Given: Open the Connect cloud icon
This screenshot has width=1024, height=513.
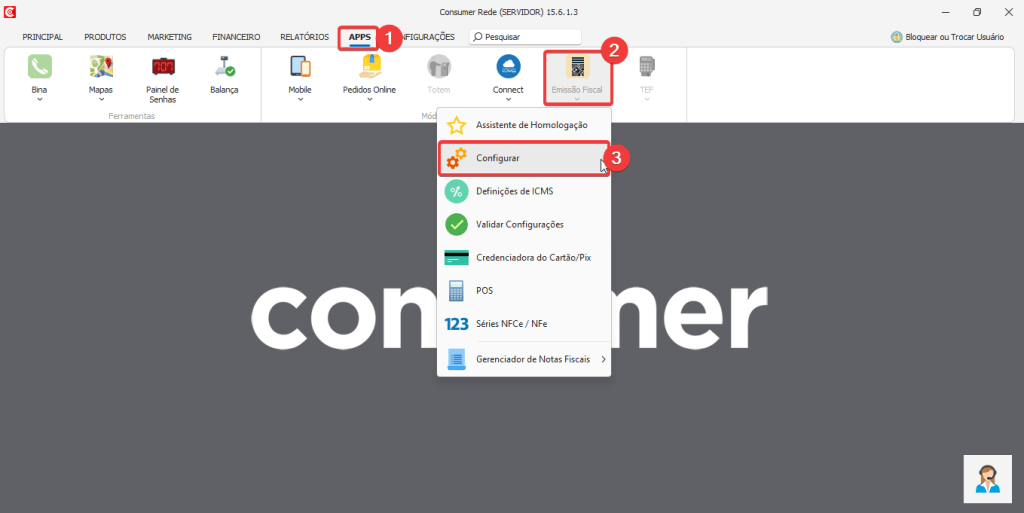Looking at the screenshot, I should point(508,67).
